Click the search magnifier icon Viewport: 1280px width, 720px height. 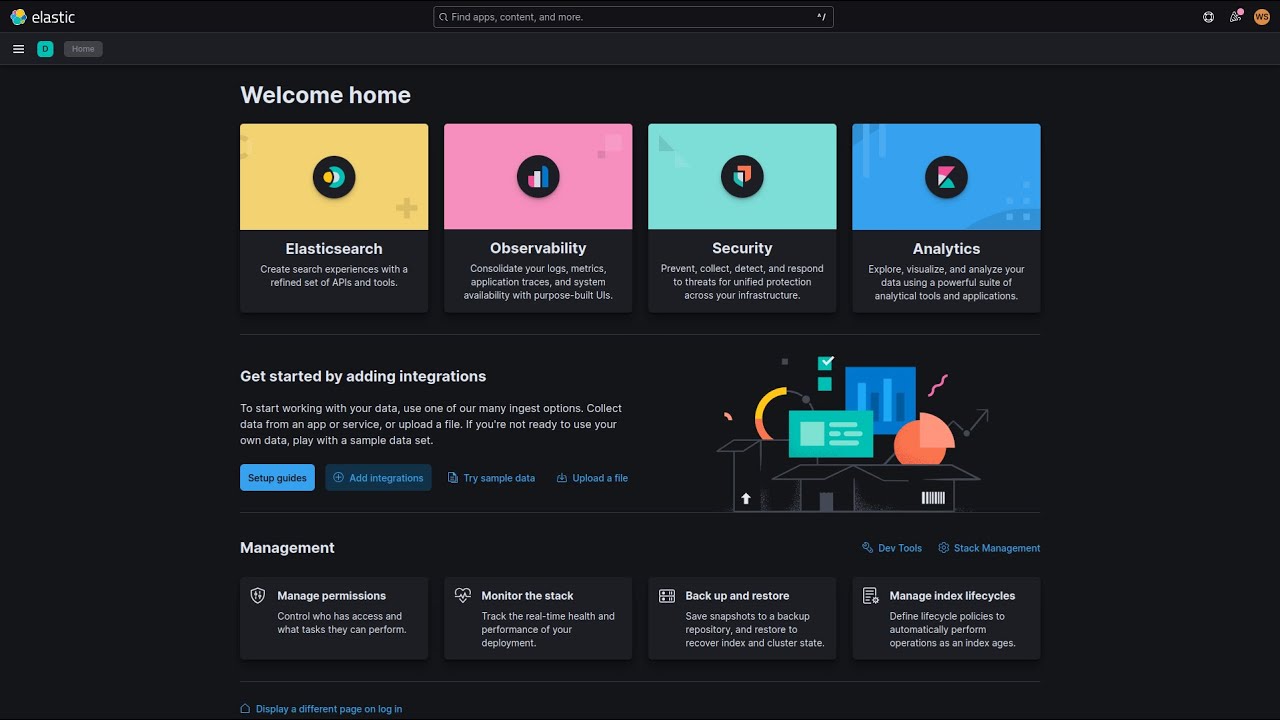443,17
